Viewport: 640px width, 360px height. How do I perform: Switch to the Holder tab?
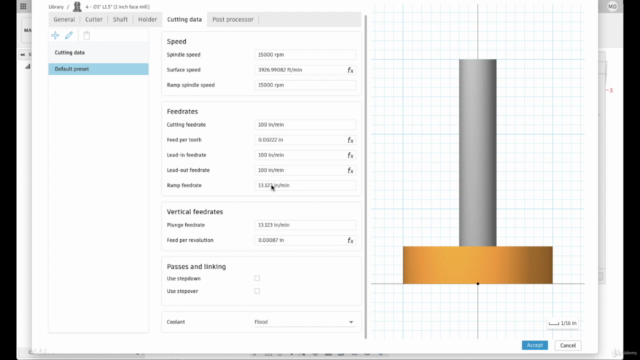(147, 19)
